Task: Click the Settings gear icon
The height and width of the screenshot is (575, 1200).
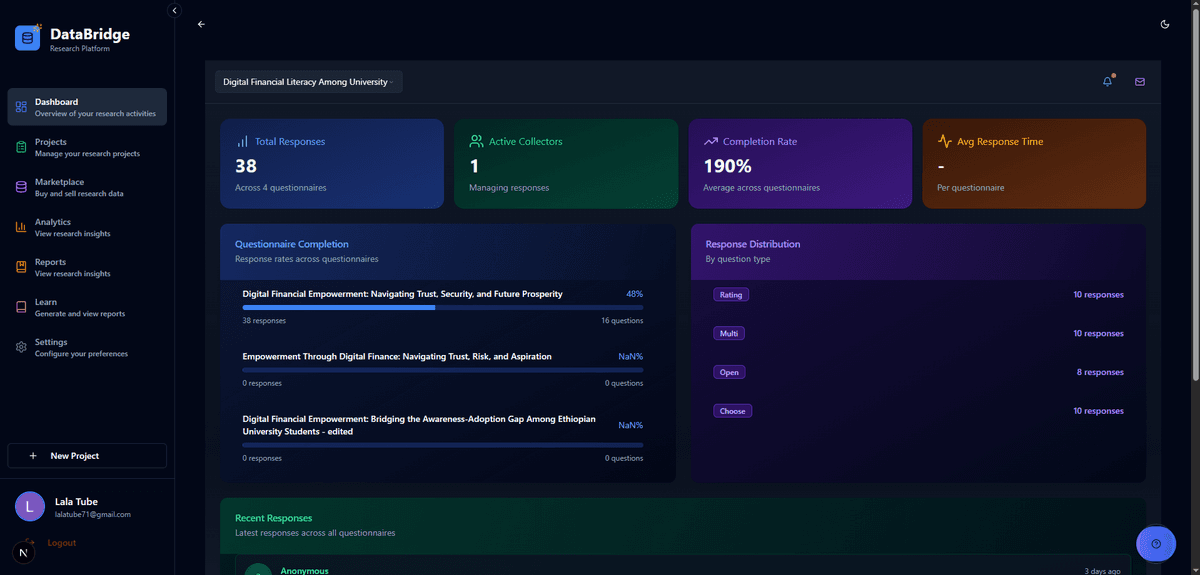Action: coord(21,347)
